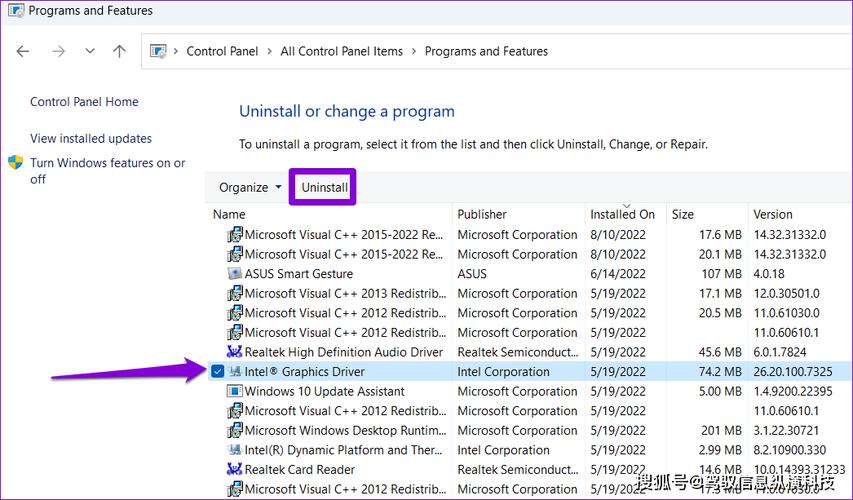Image resolution: width=853 pixels, height=500 pixels.
Task: Sort the list by the Publisher column
Action: (x=481, y=214)
